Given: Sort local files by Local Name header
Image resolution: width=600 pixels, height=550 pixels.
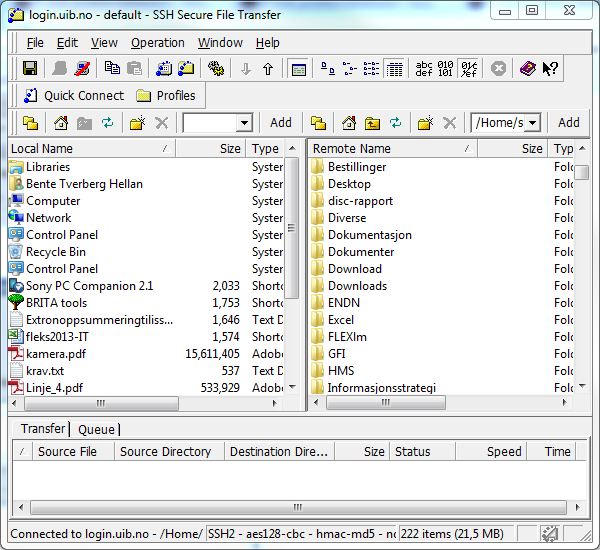Looking at the screenshot, I should point(90,149).
